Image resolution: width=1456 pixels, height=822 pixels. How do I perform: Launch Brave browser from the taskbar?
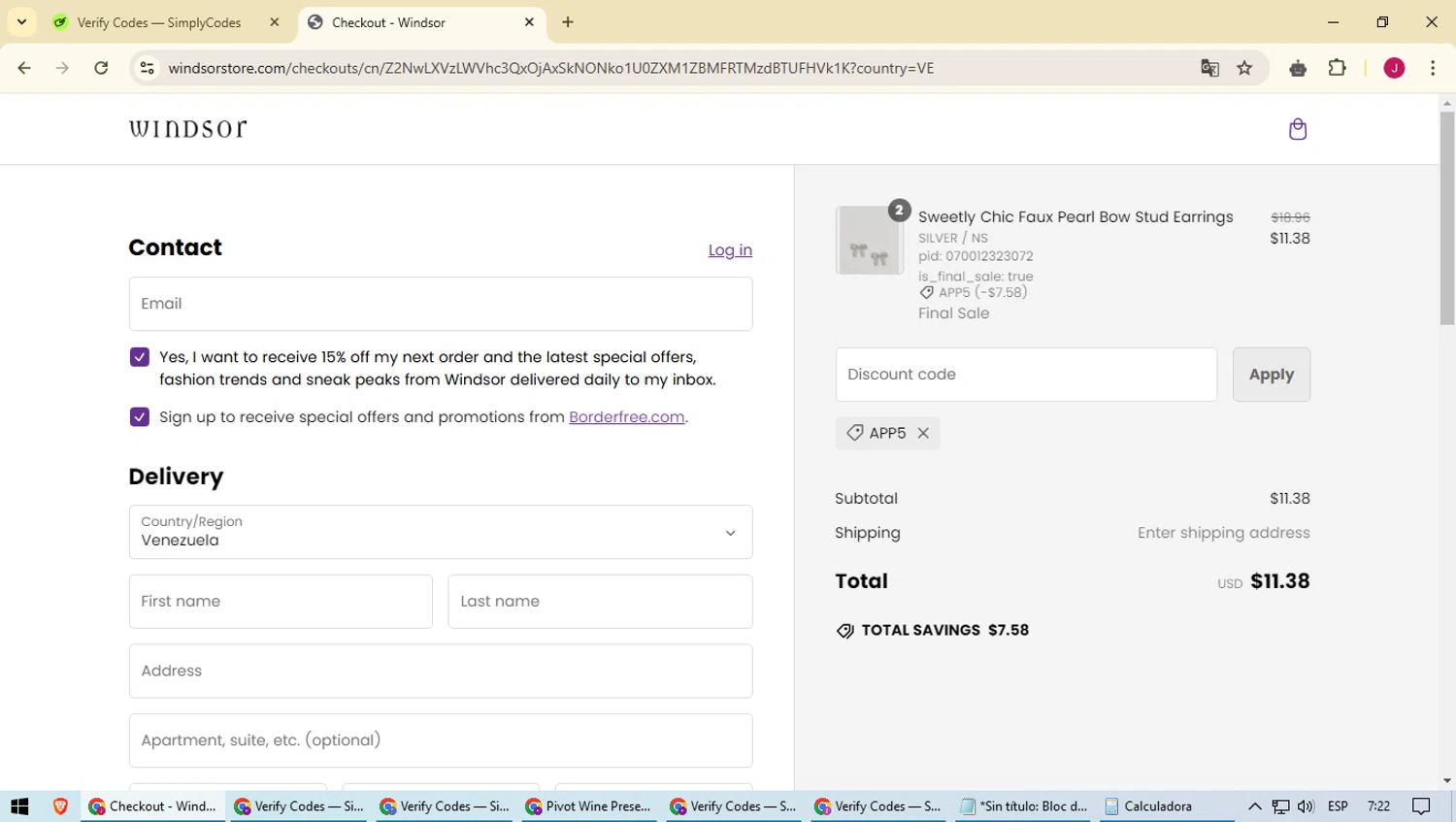pos(60,806)
